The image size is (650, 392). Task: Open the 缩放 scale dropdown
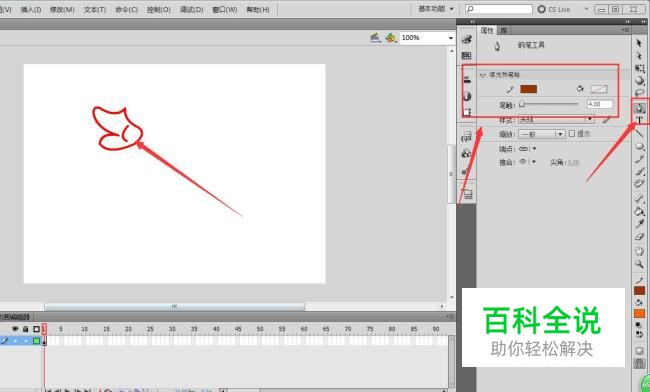[x=542, y=134]
